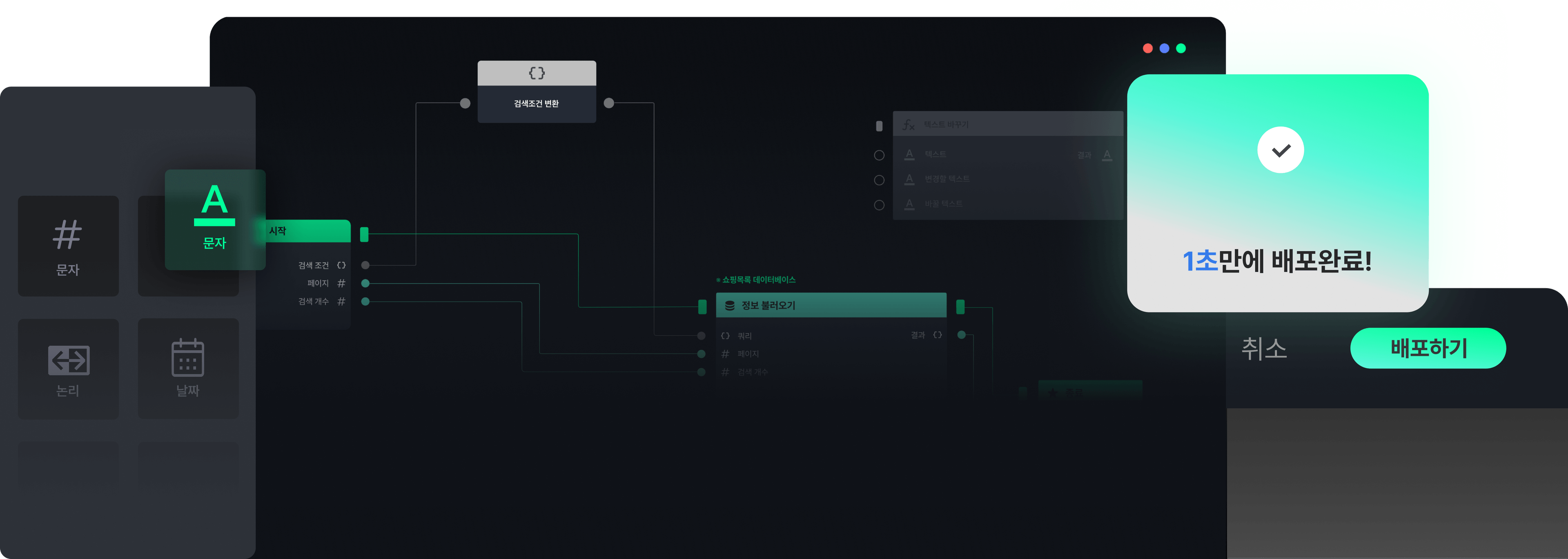Click the '검색 개수' label in 시작 node
Screen dimensions: 1568x559
tap(314, 302)
